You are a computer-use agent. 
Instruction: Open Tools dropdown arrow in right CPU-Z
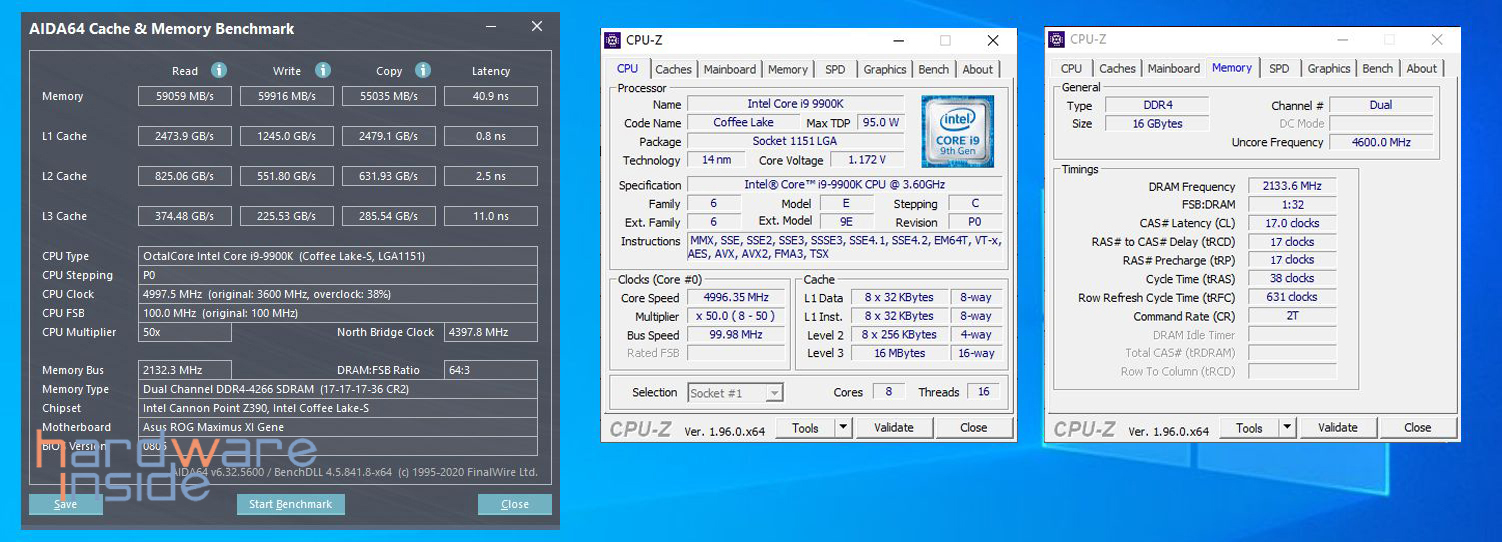click(x=1287, y=427)
